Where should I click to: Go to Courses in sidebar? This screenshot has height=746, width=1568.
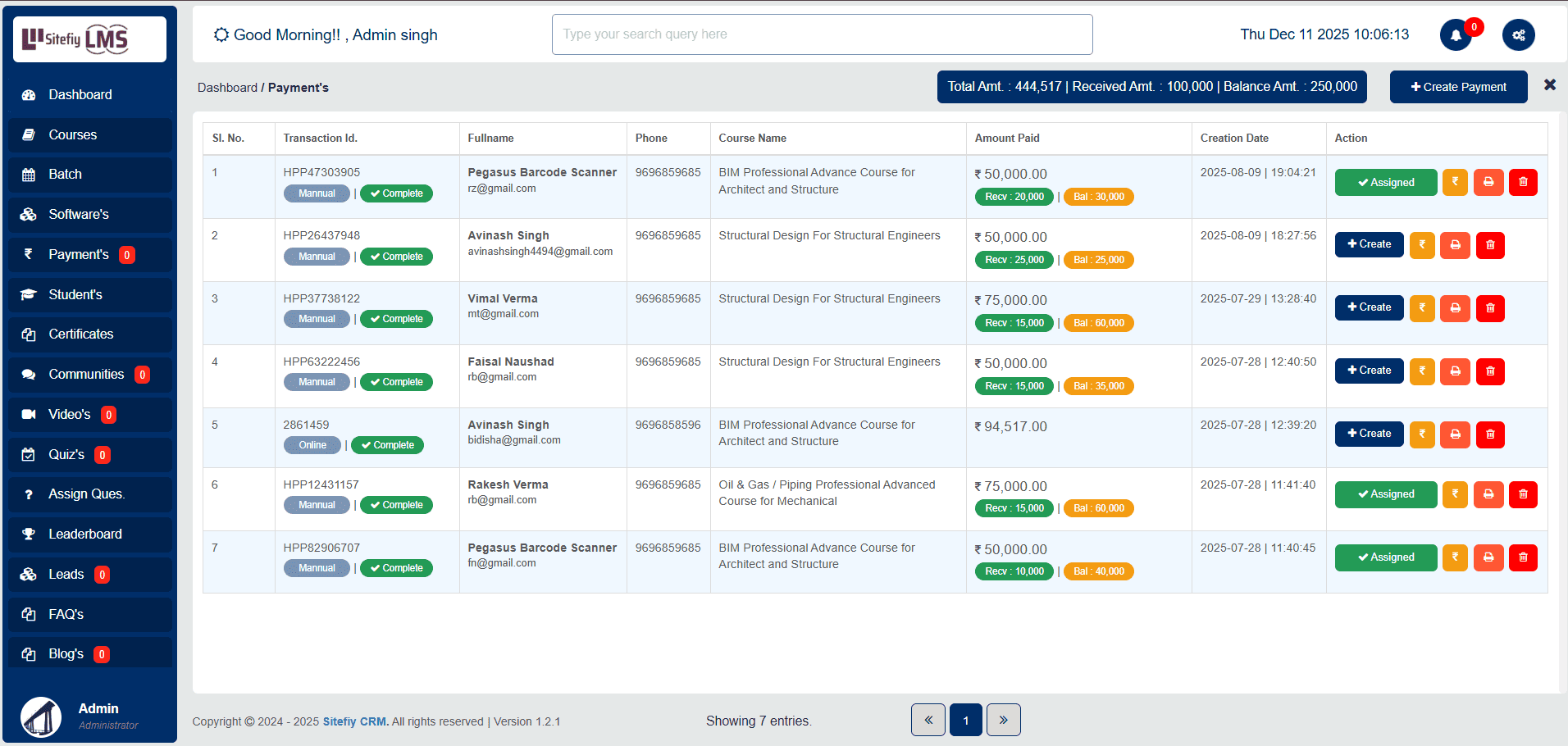click(72, 135)
